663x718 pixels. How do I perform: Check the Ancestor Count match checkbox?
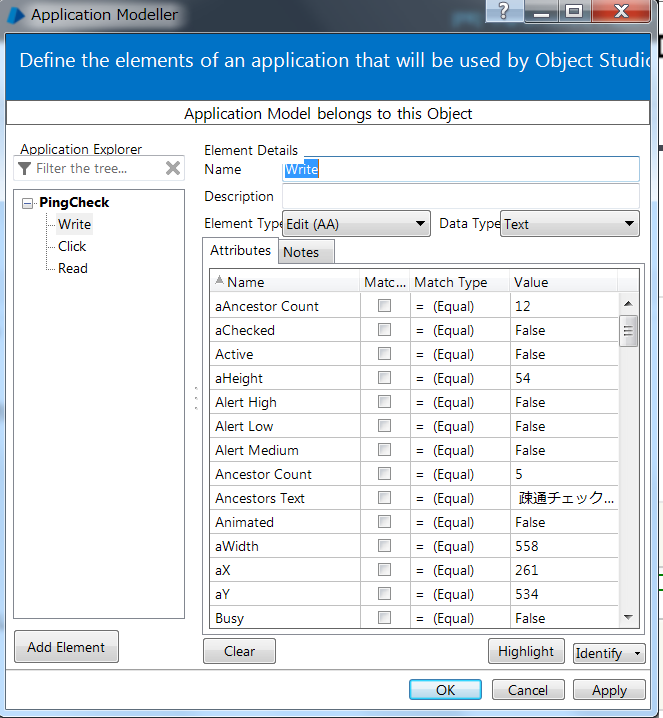385,473
